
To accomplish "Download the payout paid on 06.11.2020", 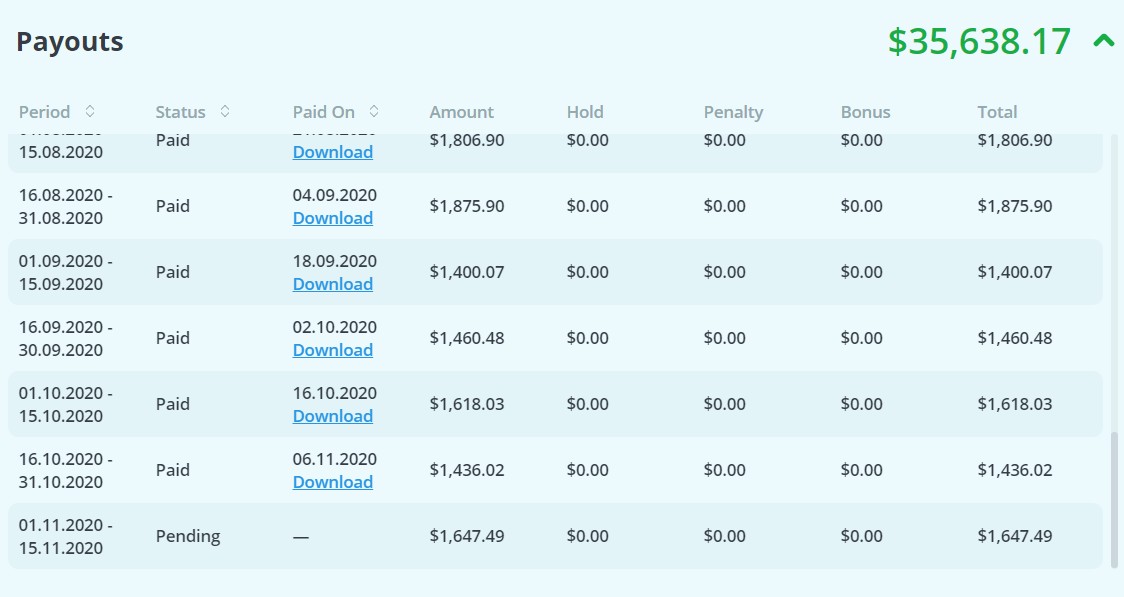I will coord(333,482).
